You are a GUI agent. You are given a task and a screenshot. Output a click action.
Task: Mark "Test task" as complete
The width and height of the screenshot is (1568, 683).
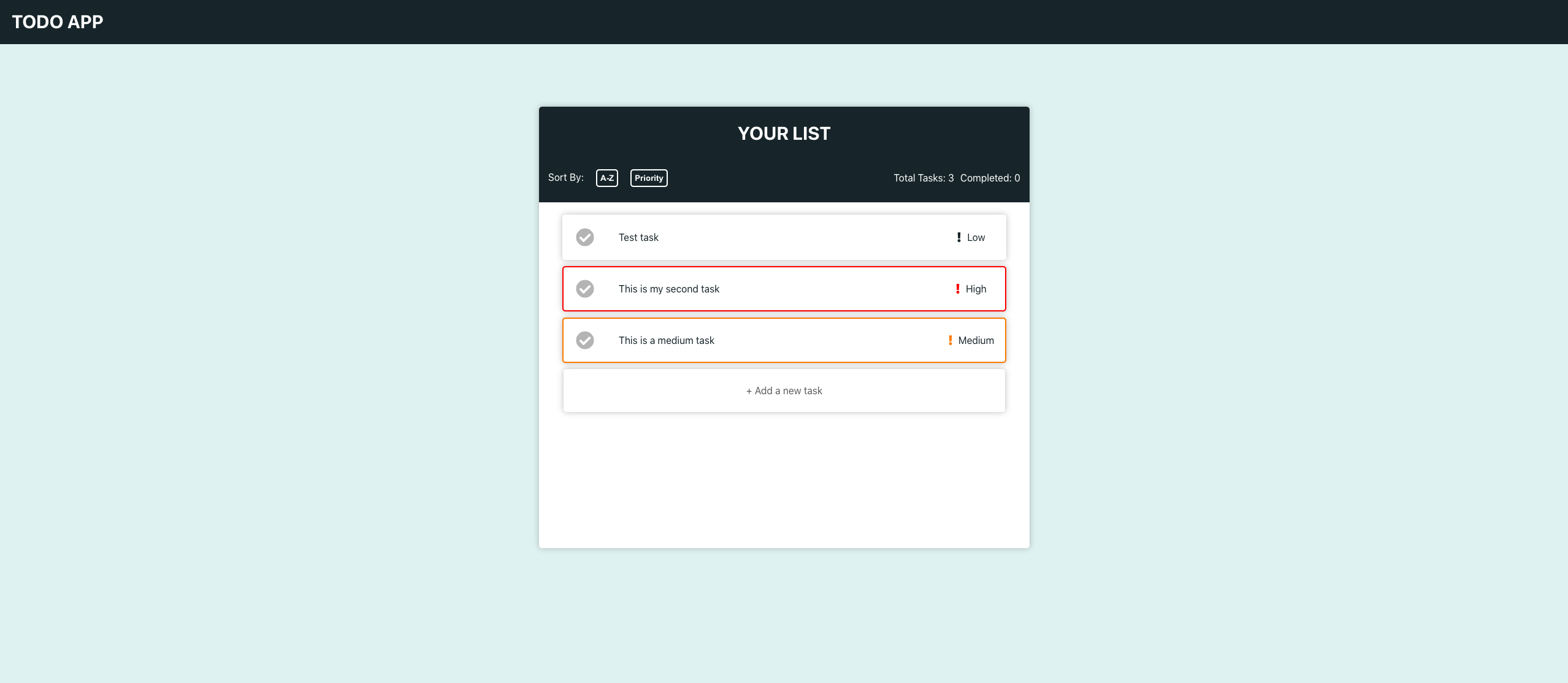(x=585, y=237)
